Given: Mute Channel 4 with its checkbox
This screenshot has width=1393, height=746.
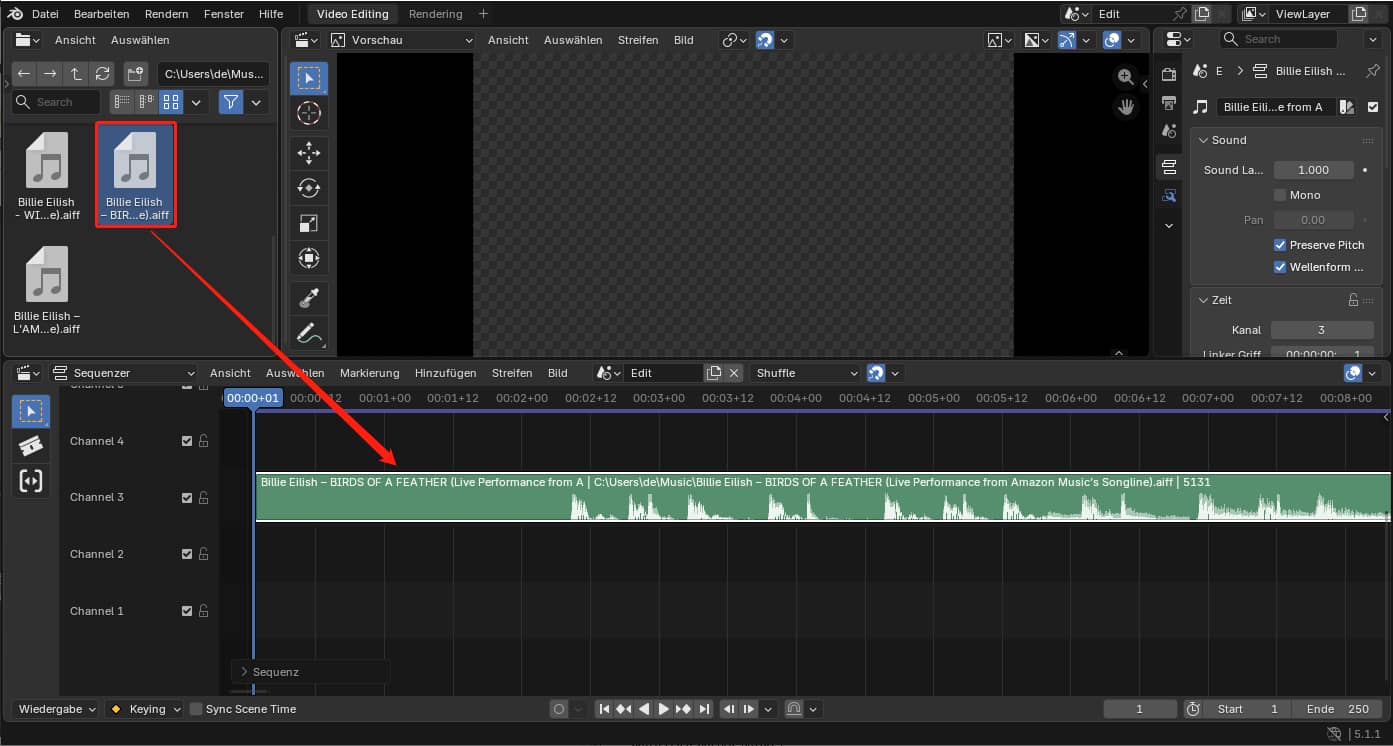Looking at the screenshot, I should pyautogui.click(x=187, y=441).
